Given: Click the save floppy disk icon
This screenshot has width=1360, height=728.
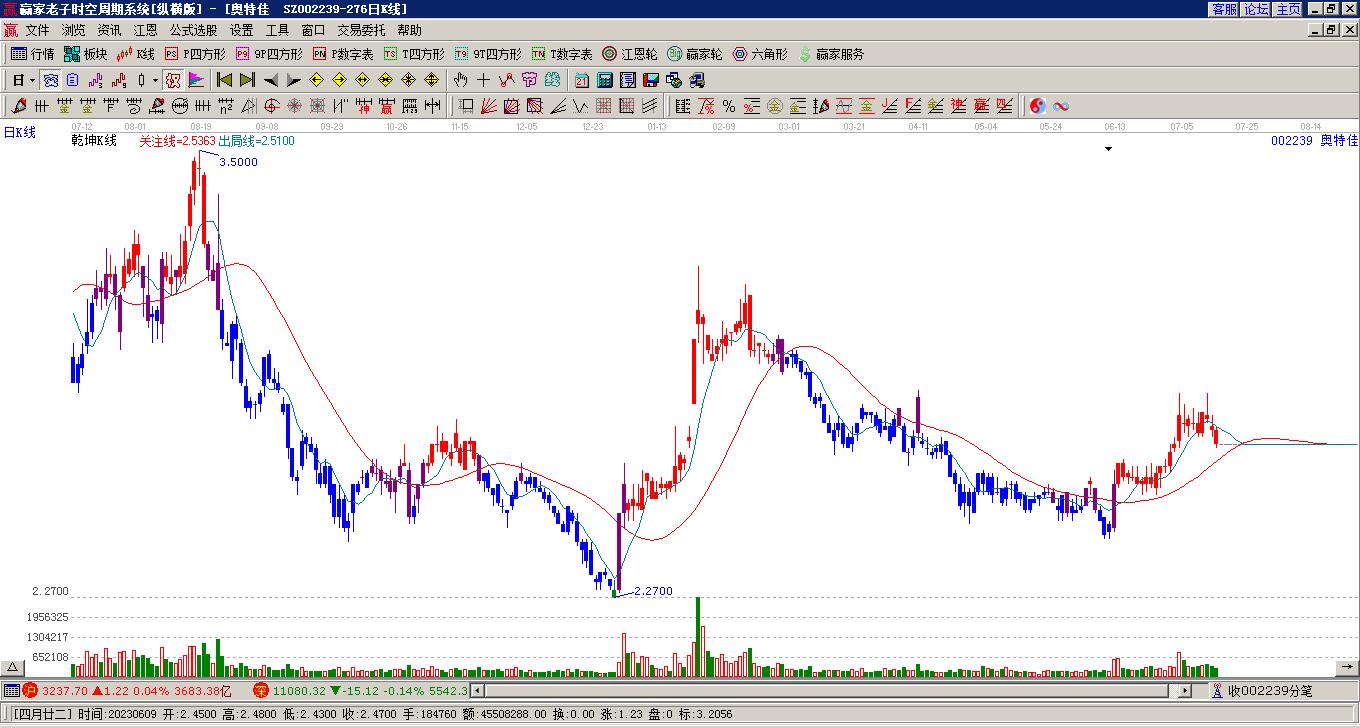Looking at the screenshot, I should pos(651,80).
